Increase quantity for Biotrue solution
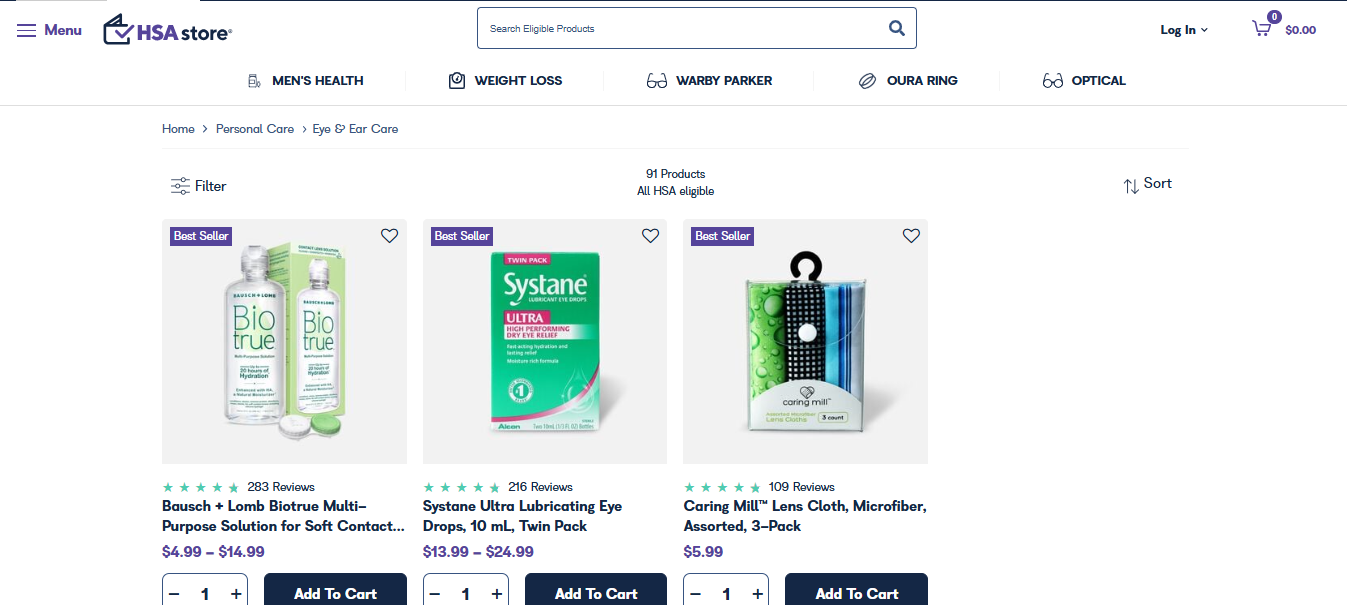Screen dimensions: 1347x605 (236, 594)
